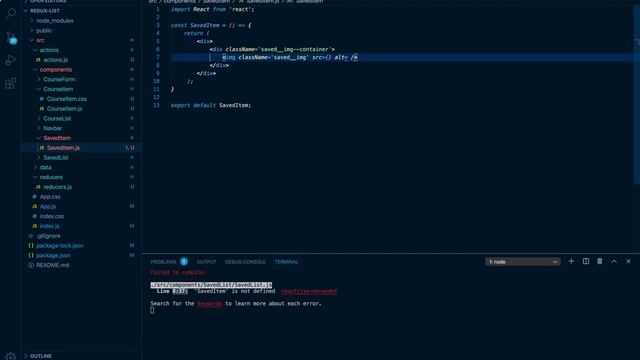Click the SavedList.js path in terminal
The image size is (640, 360).
pyautogui.click(x=211, y=285)
